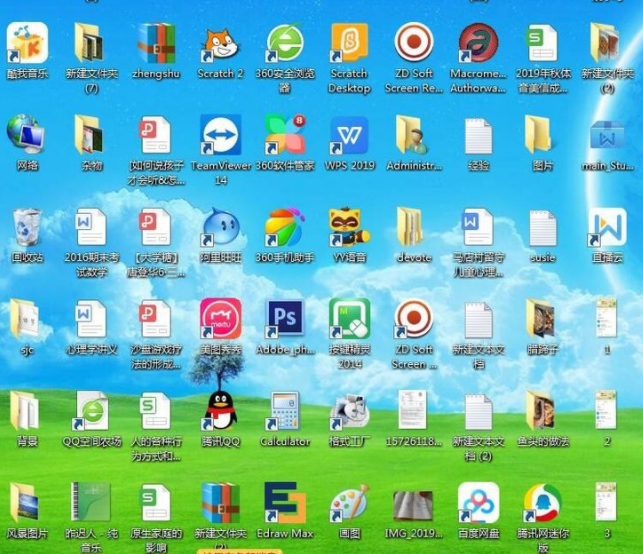643x554 pixels.
Task: Click the 360软件管家 icon with badge
Action: tap(284, 136)
